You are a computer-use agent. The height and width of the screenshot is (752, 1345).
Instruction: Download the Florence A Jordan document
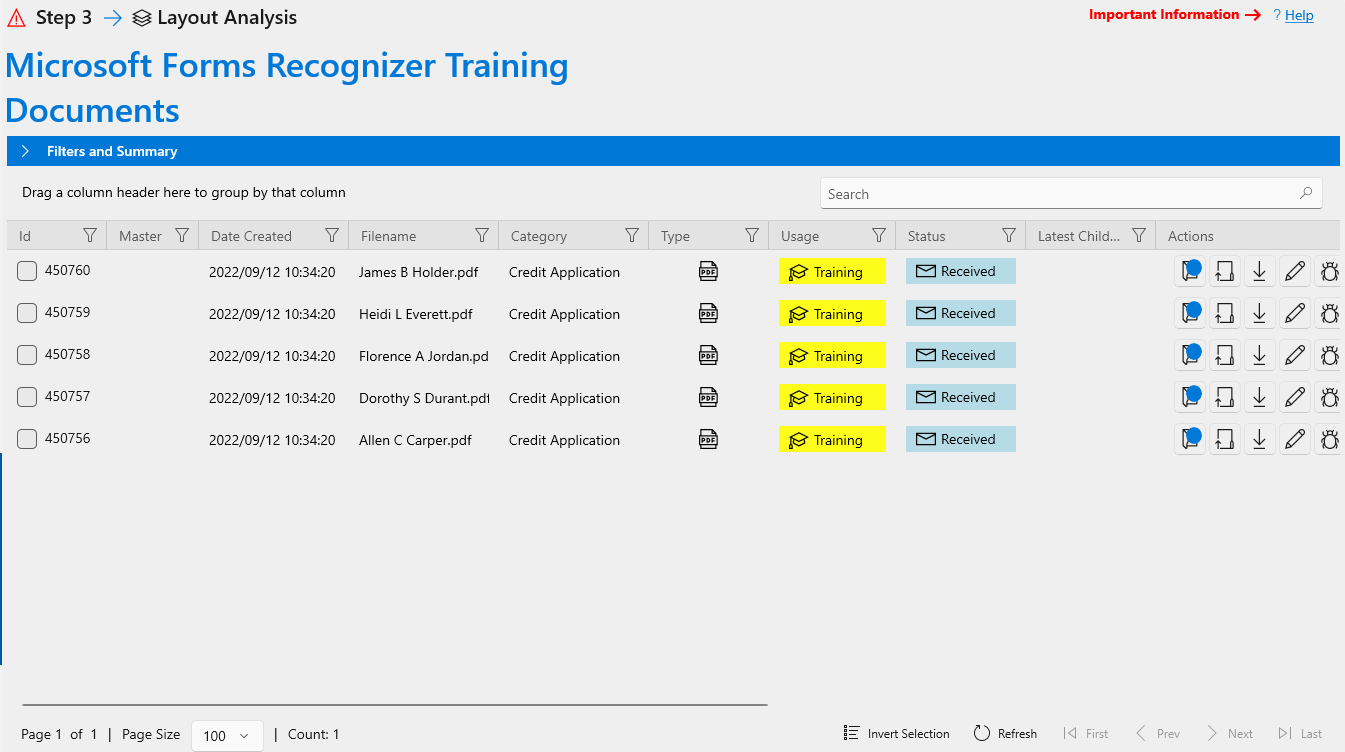pyautogui.click(x=1260, y=355)
